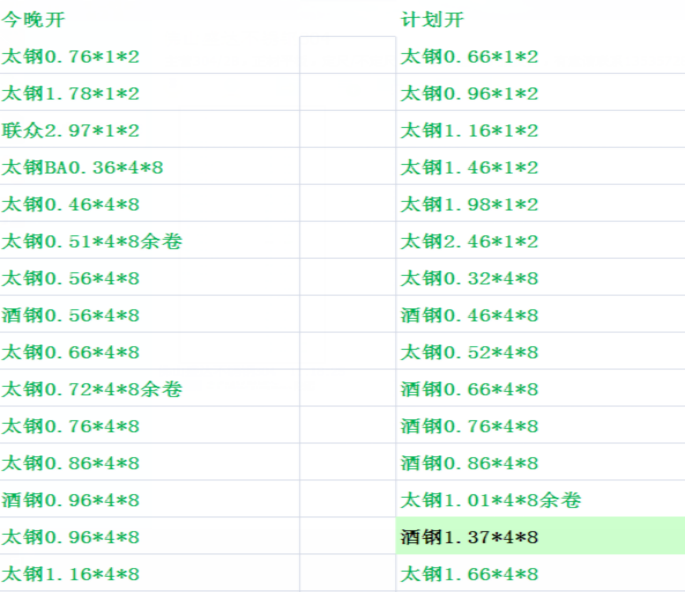
Task: Click cell 酒钢0.66*4*8
Action: pyautogui.click(x=541, y=388)
